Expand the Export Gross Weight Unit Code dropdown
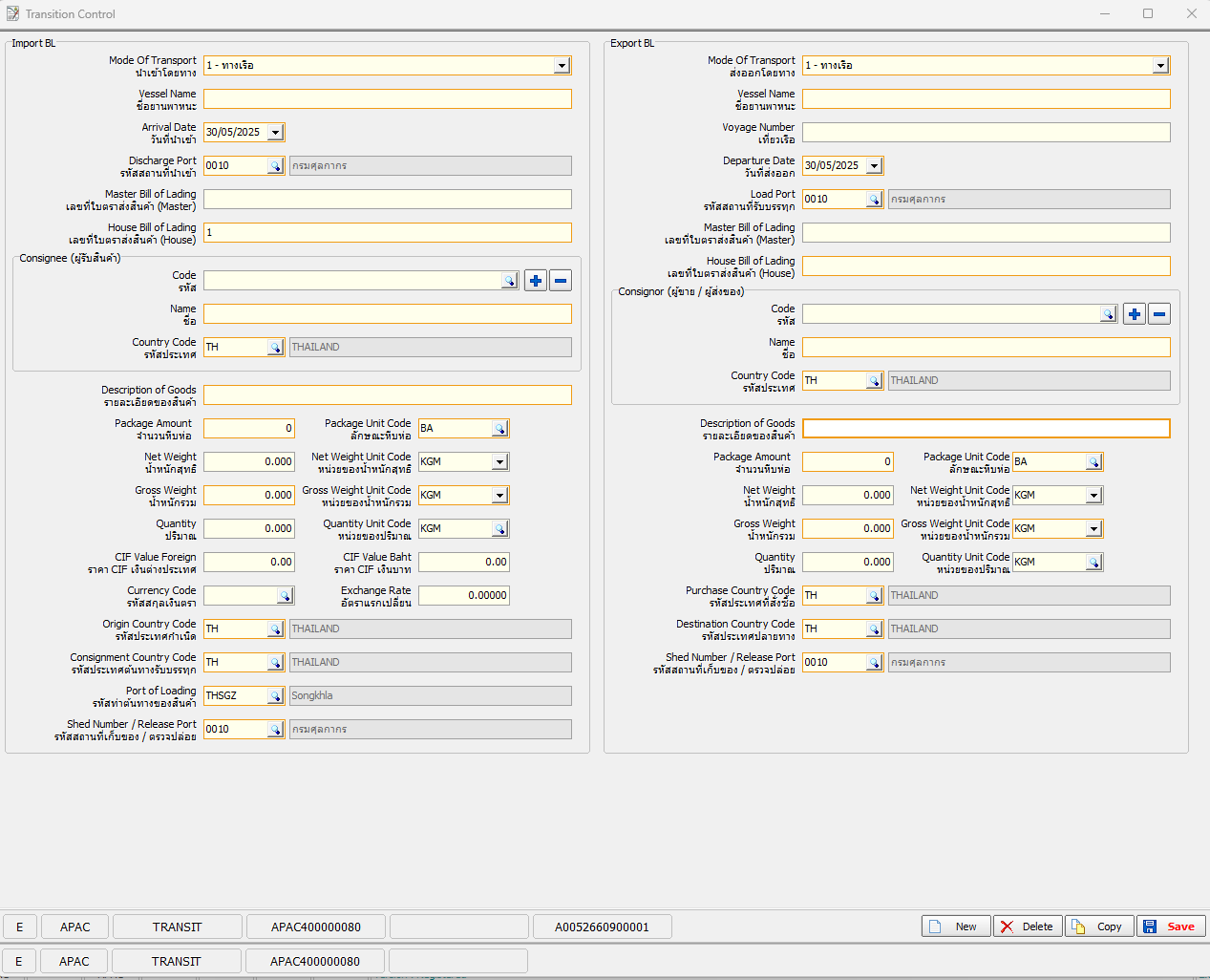This screenshot has width=1210, height=980. (1093, 529)
